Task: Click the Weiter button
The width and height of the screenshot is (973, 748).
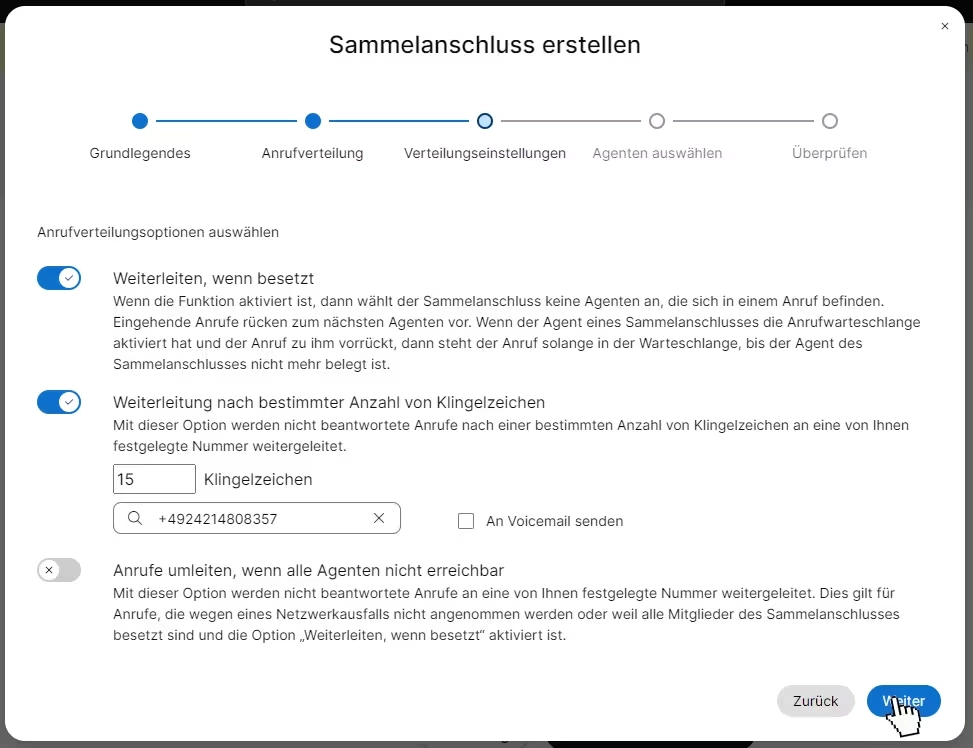Action: click(904, 701)
